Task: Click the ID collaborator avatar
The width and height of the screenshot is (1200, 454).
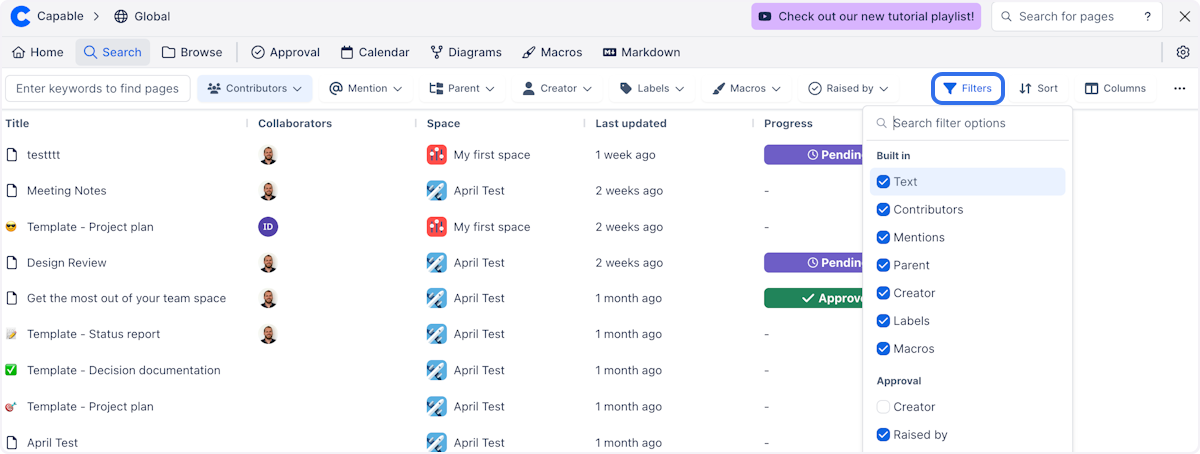Action: point(268,227)
